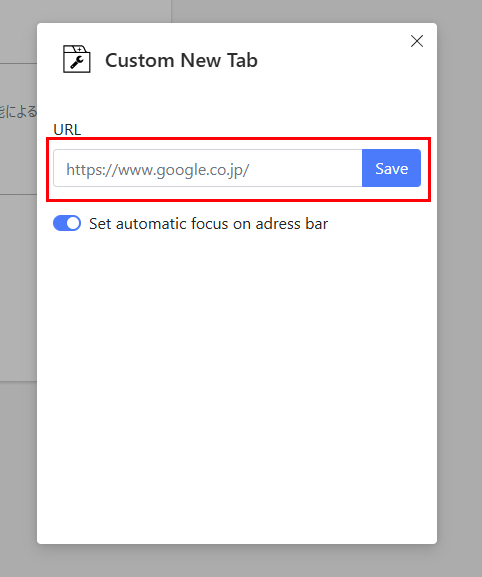This screenshot has width=482, height=577.
Task: Click the URL label above the field
Action: [67, 130]
